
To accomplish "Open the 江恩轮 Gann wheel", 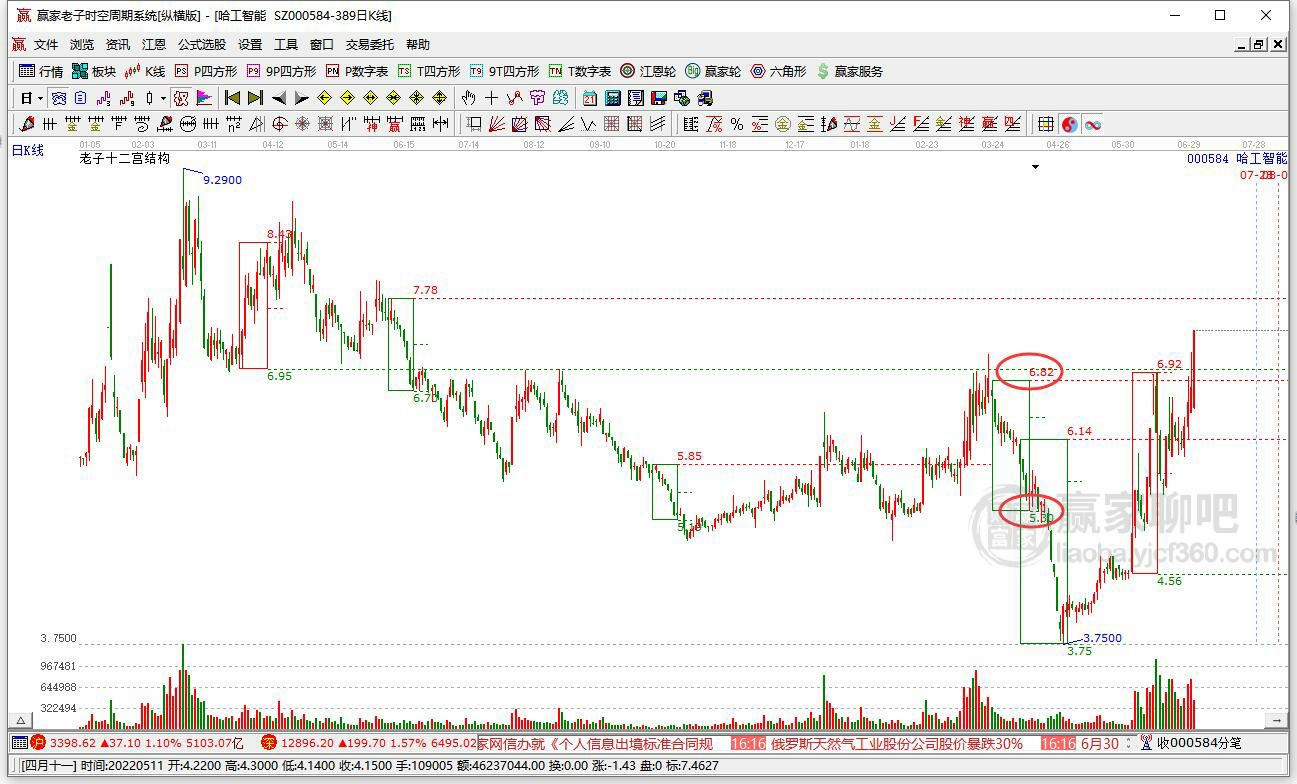I will click(648, 71).
